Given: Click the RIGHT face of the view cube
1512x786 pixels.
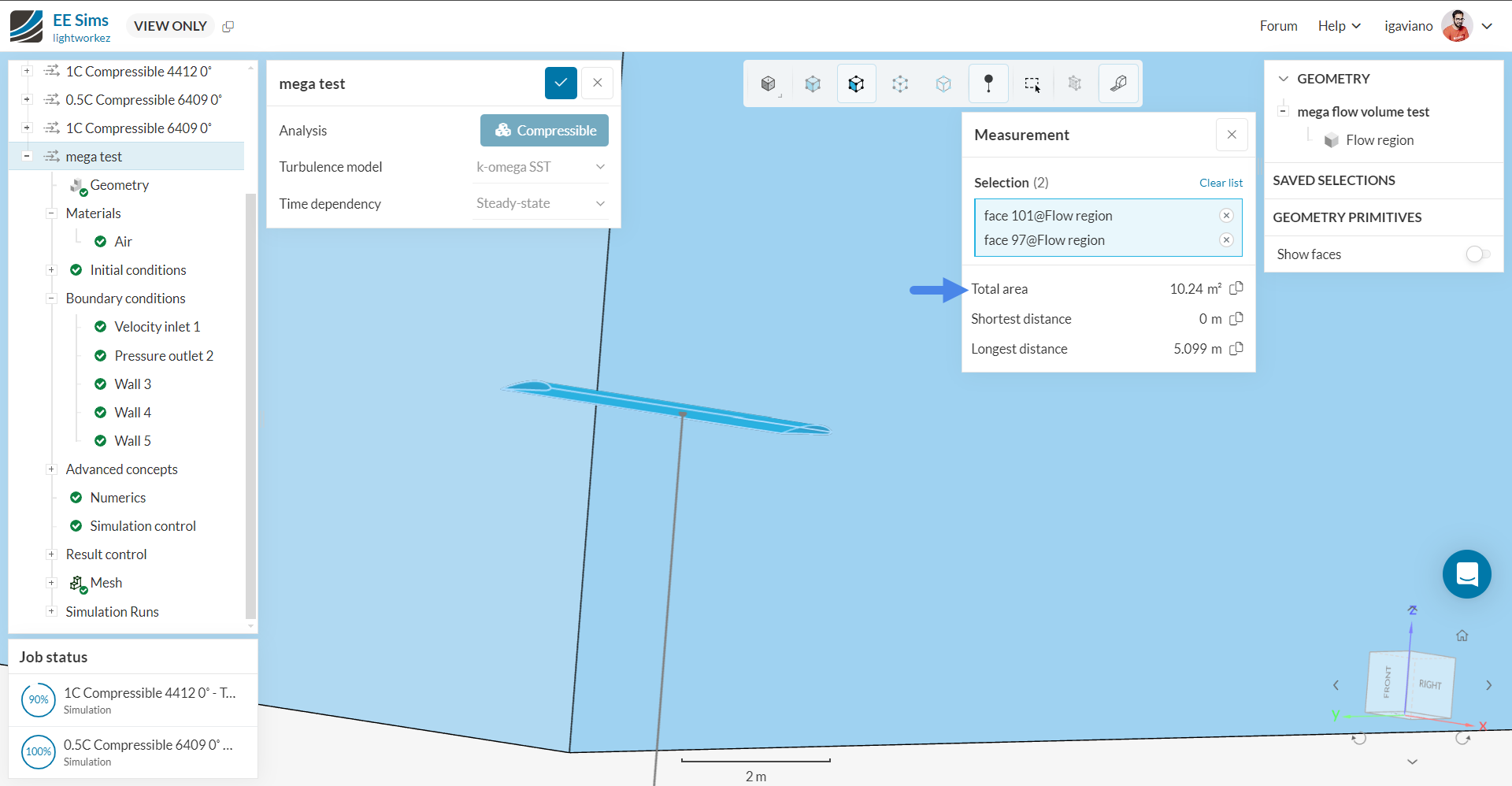Looking at the screenshot, I should point(1430,684).
